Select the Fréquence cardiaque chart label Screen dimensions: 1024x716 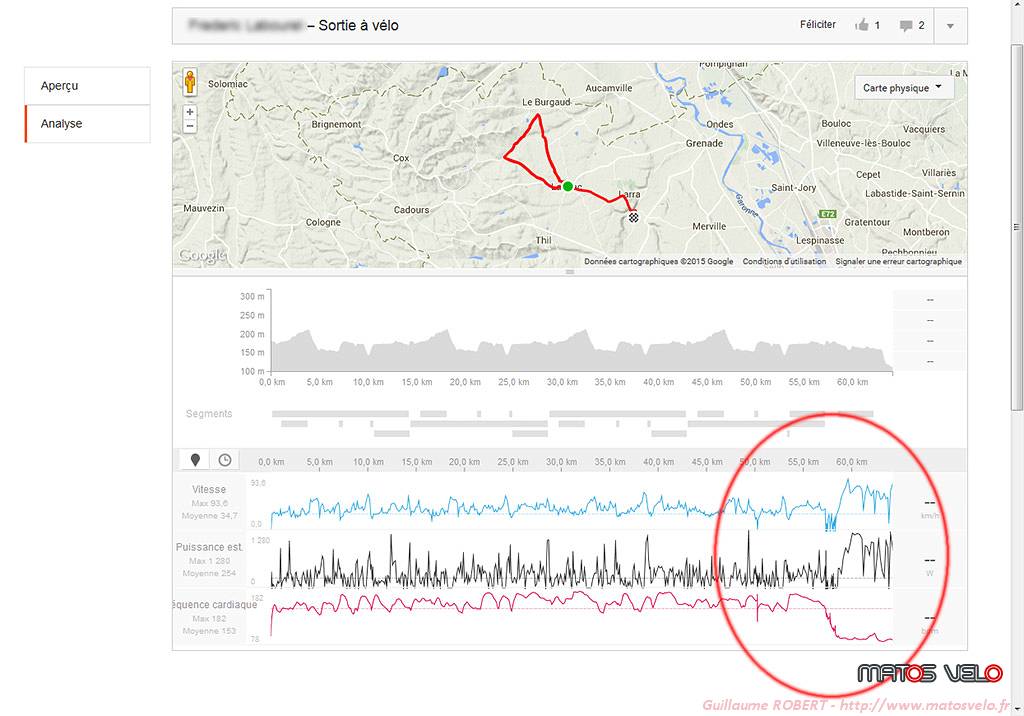pyautogui.click(x=215, y=605)
